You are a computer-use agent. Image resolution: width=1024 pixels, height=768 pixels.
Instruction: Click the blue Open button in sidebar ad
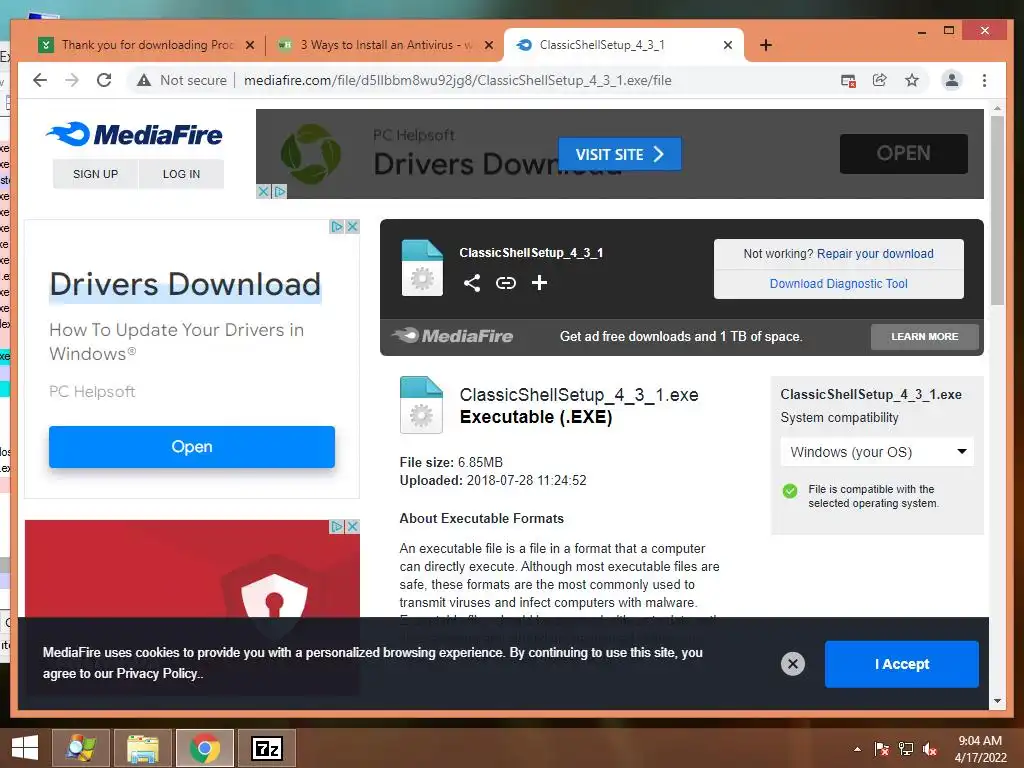[192, 447]
